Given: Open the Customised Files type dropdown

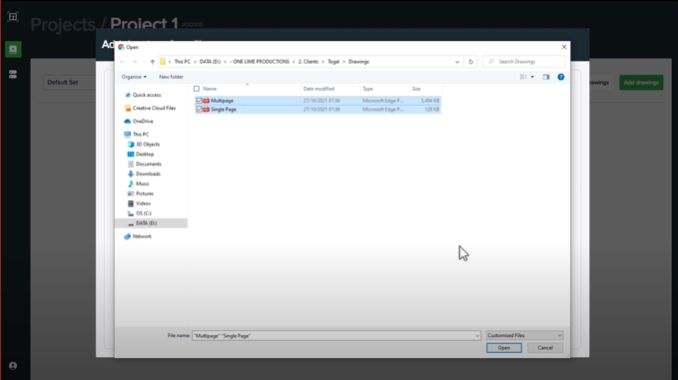Looking at the screenshot, I should pos(524,335).
